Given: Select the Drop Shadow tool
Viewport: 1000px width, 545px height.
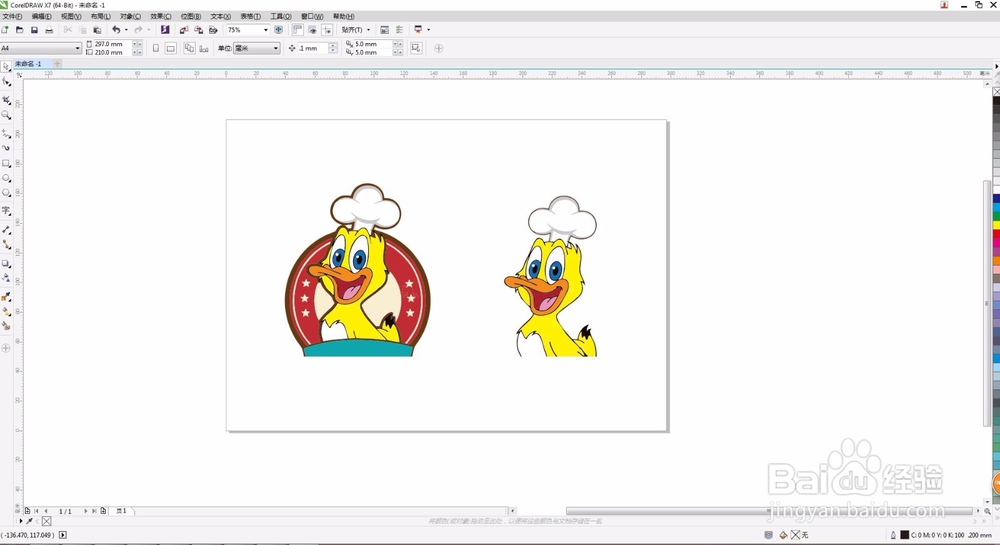Looking at the screenshot, I should [6, 263].
